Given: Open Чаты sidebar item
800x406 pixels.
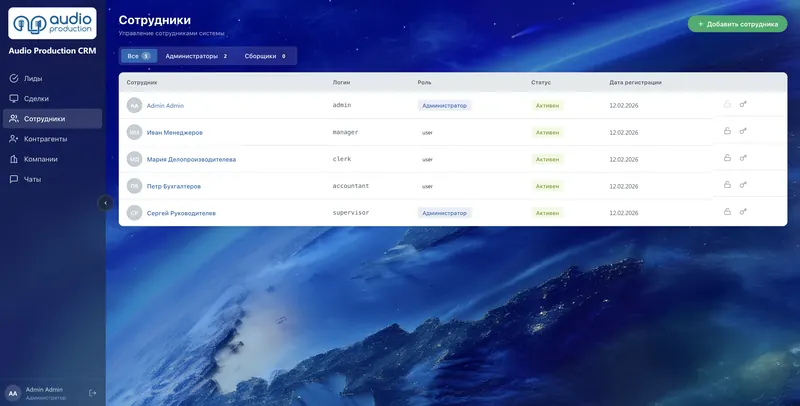Looking at the screenshot, I should click(x=52, y=179).
